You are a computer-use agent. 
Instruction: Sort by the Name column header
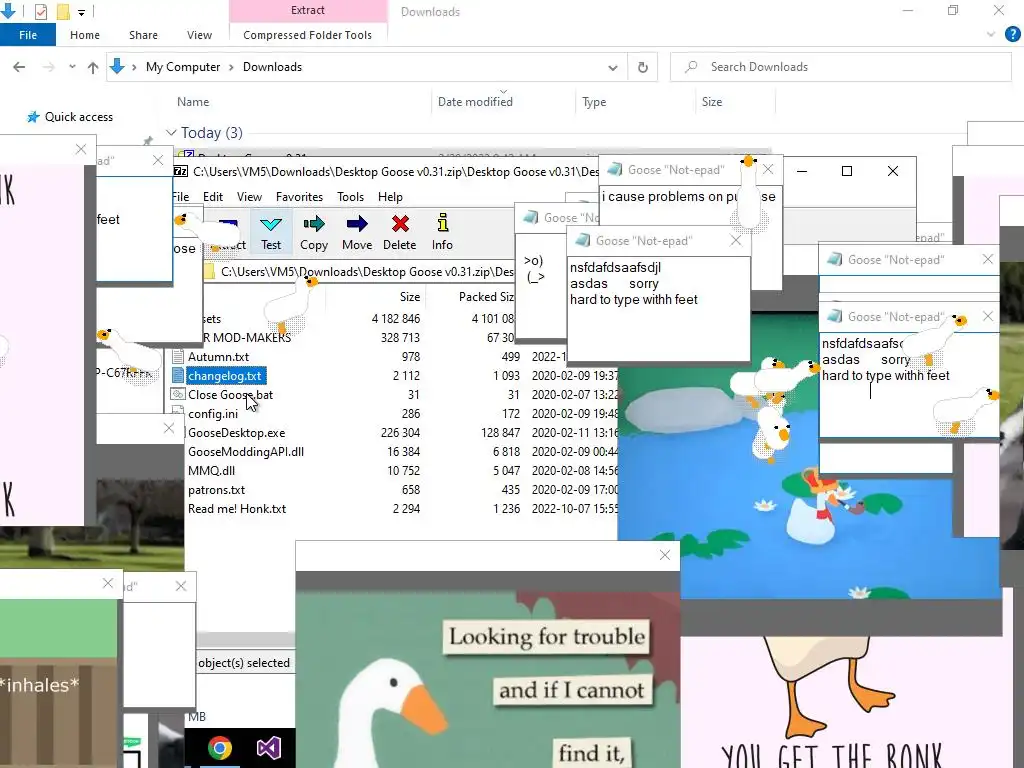[x=193, y=102]
